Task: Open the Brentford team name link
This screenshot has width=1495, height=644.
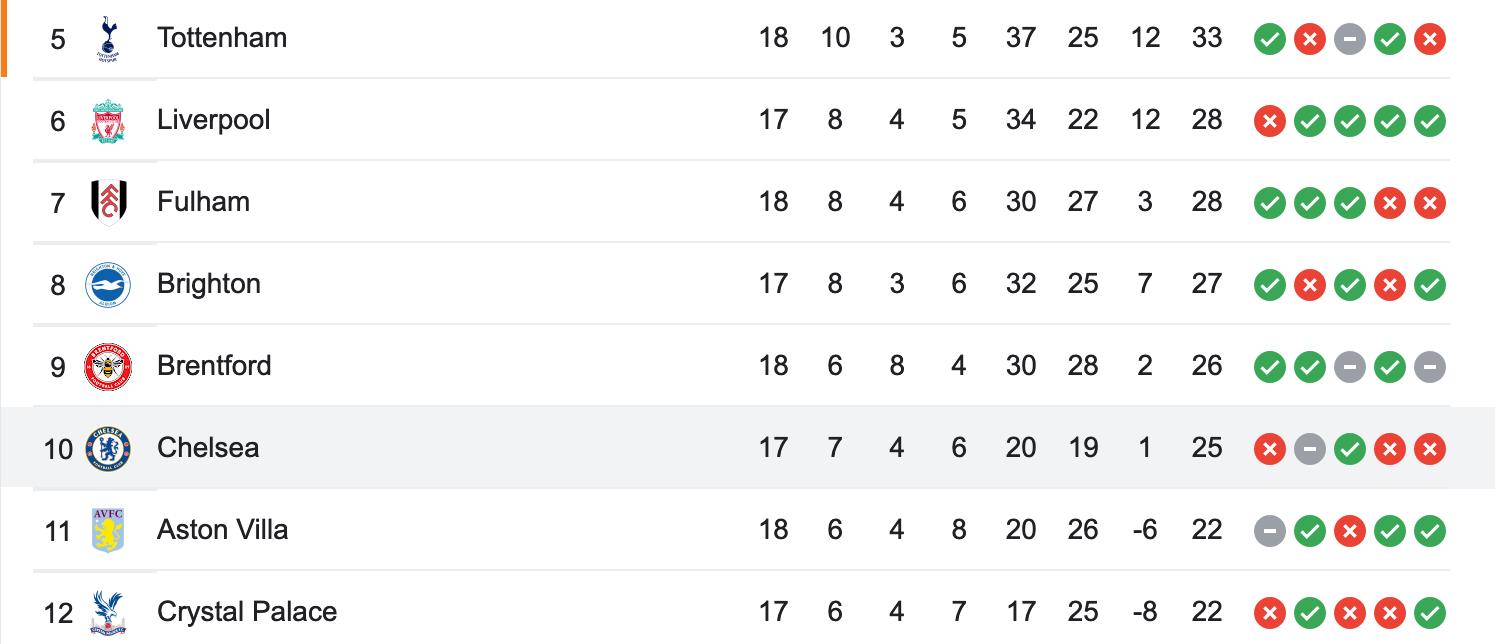Action: (214, 366)
